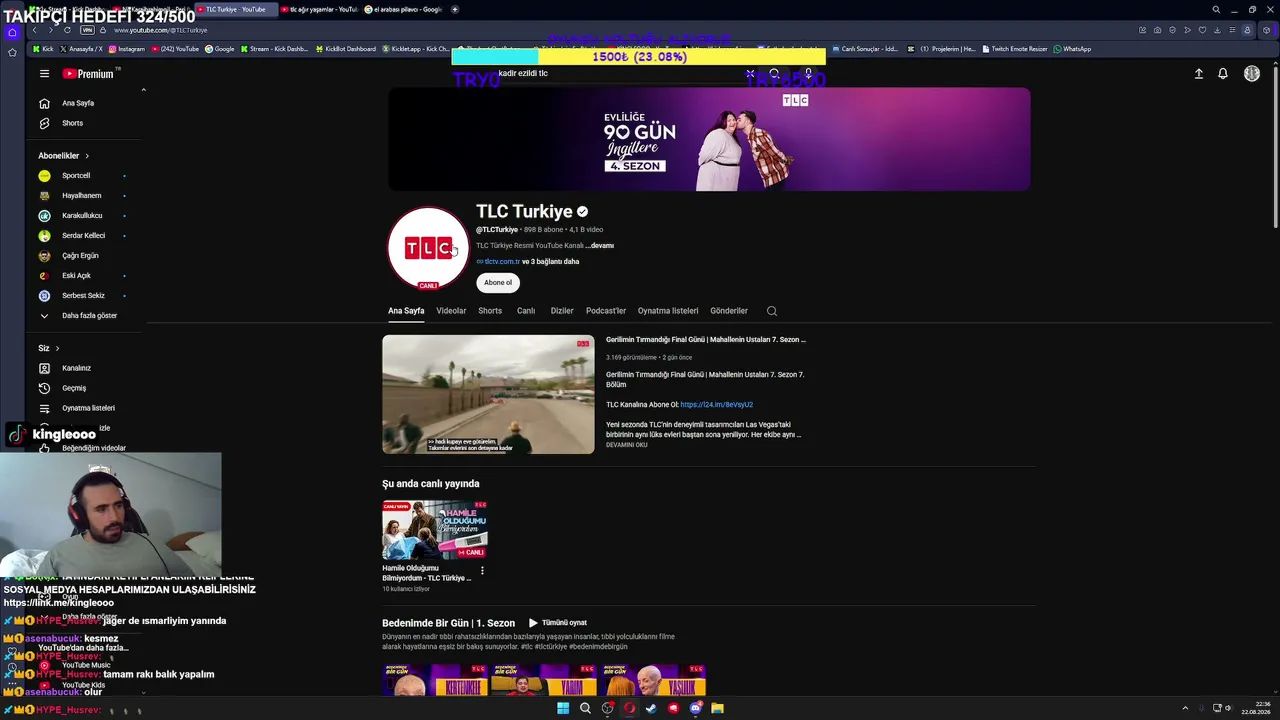The image size is (1280, 720).
Task: Open the YouTube hamburger guide menu
Action: (x=44, y=73)
